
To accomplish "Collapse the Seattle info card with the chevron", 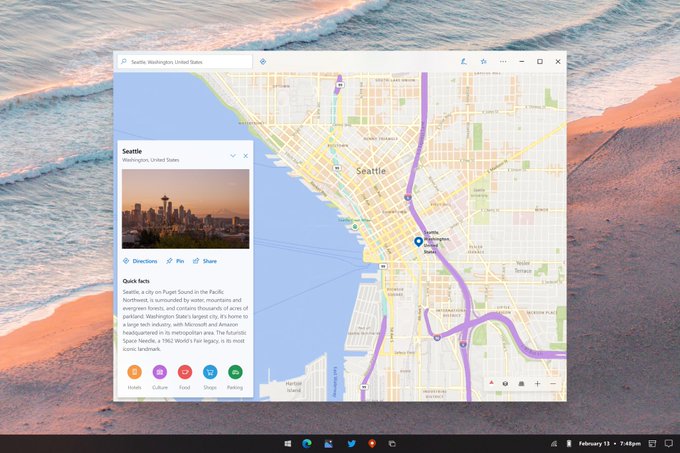I will tap(233, 156).
